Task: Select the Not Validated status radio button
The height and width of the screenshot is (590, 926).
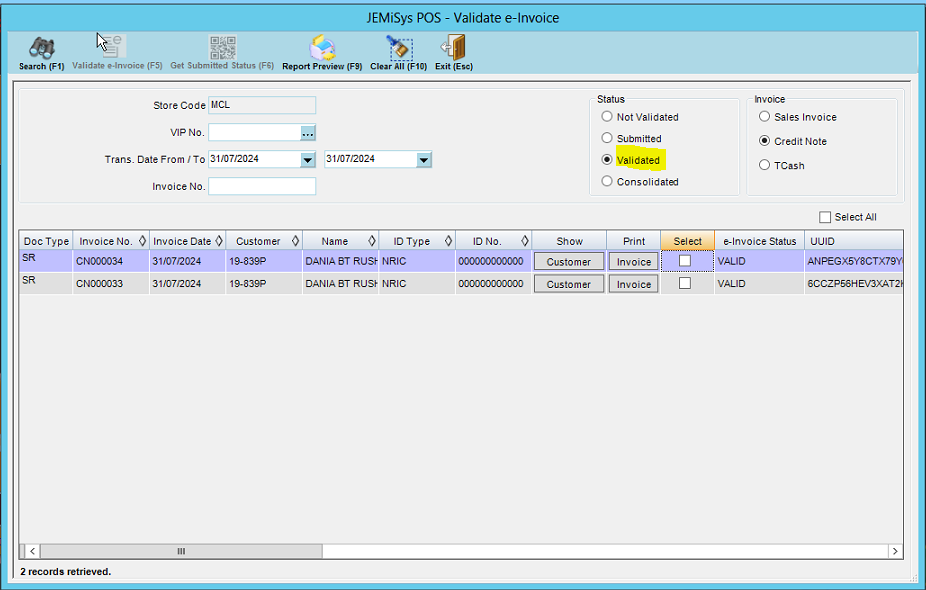Action: point(607,116)
